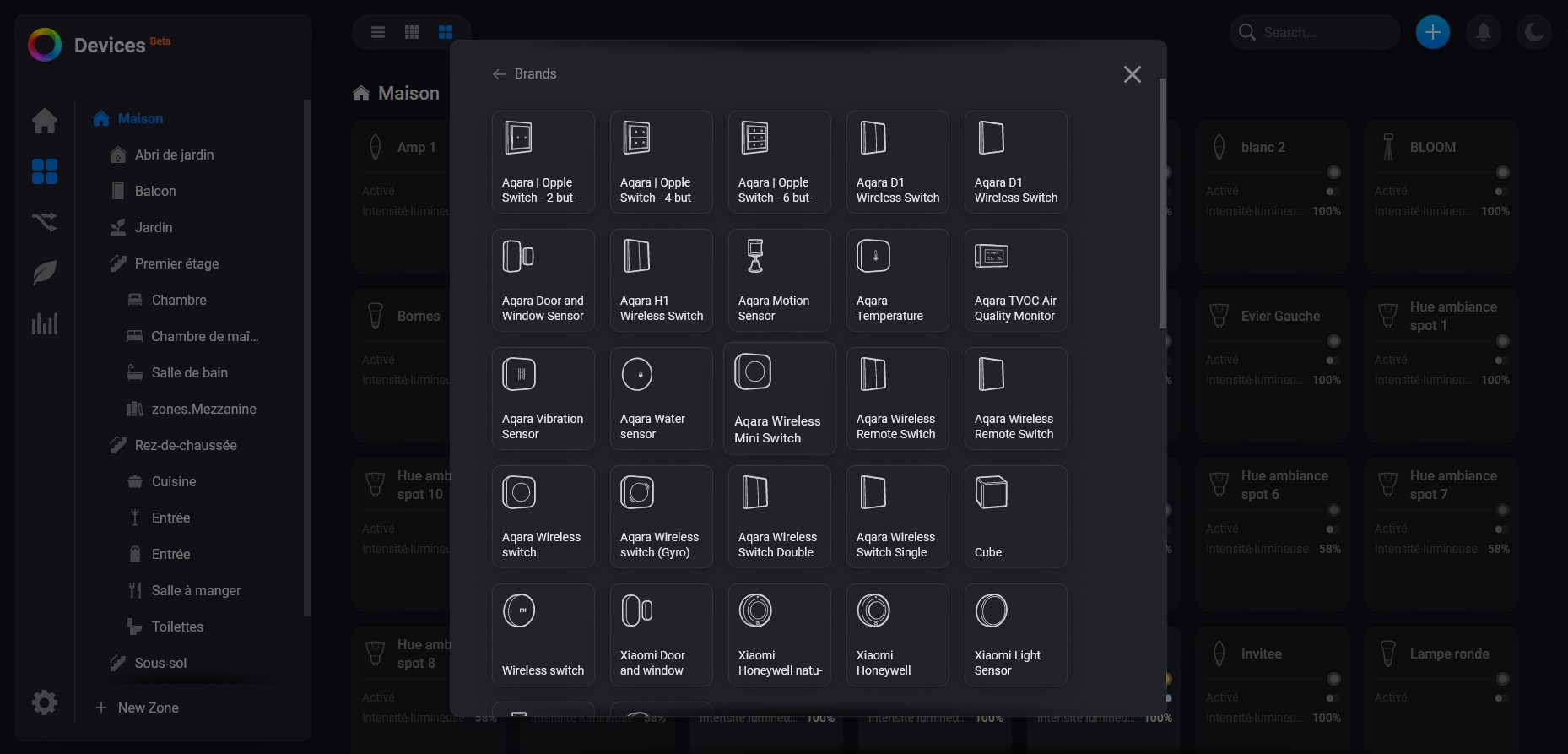
Task: Click the Homey rainbow ring logo
Action: pos(45,45)
